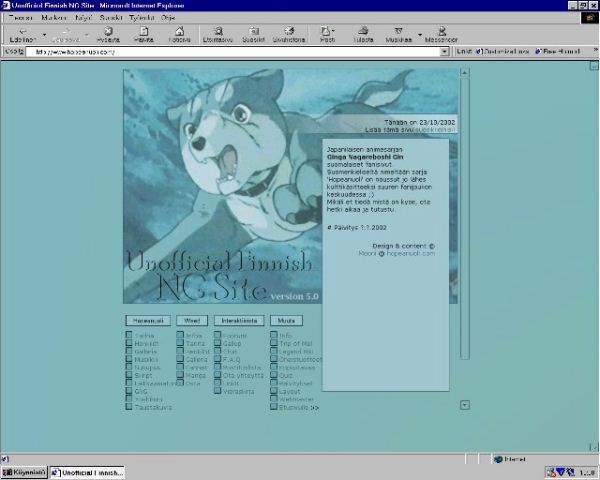This screenshot has width=600, height=480.
Task: Open the Suosikit menu in the menu bar
Action: 110,17
